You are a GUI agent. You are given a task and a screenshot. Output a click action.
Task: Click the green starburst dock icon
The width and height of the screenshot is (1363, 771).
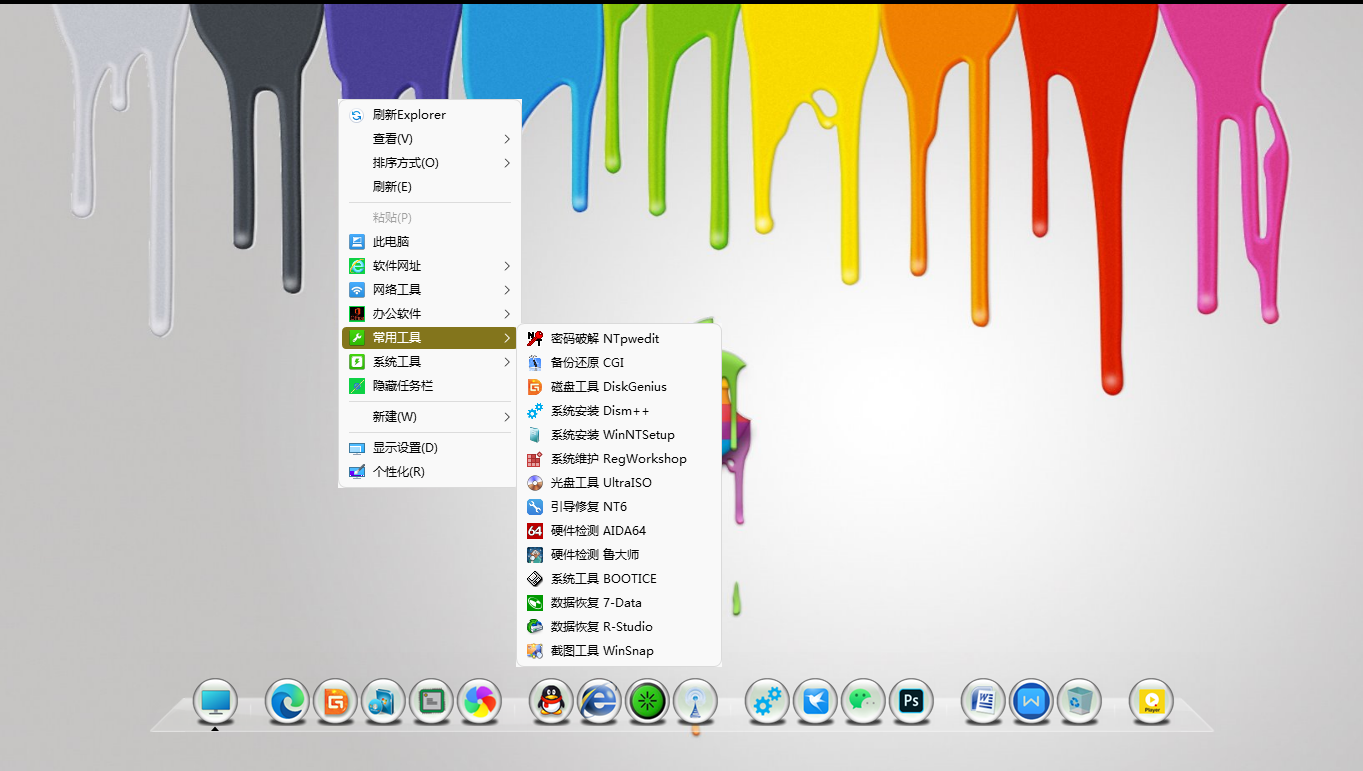(647, 701)
